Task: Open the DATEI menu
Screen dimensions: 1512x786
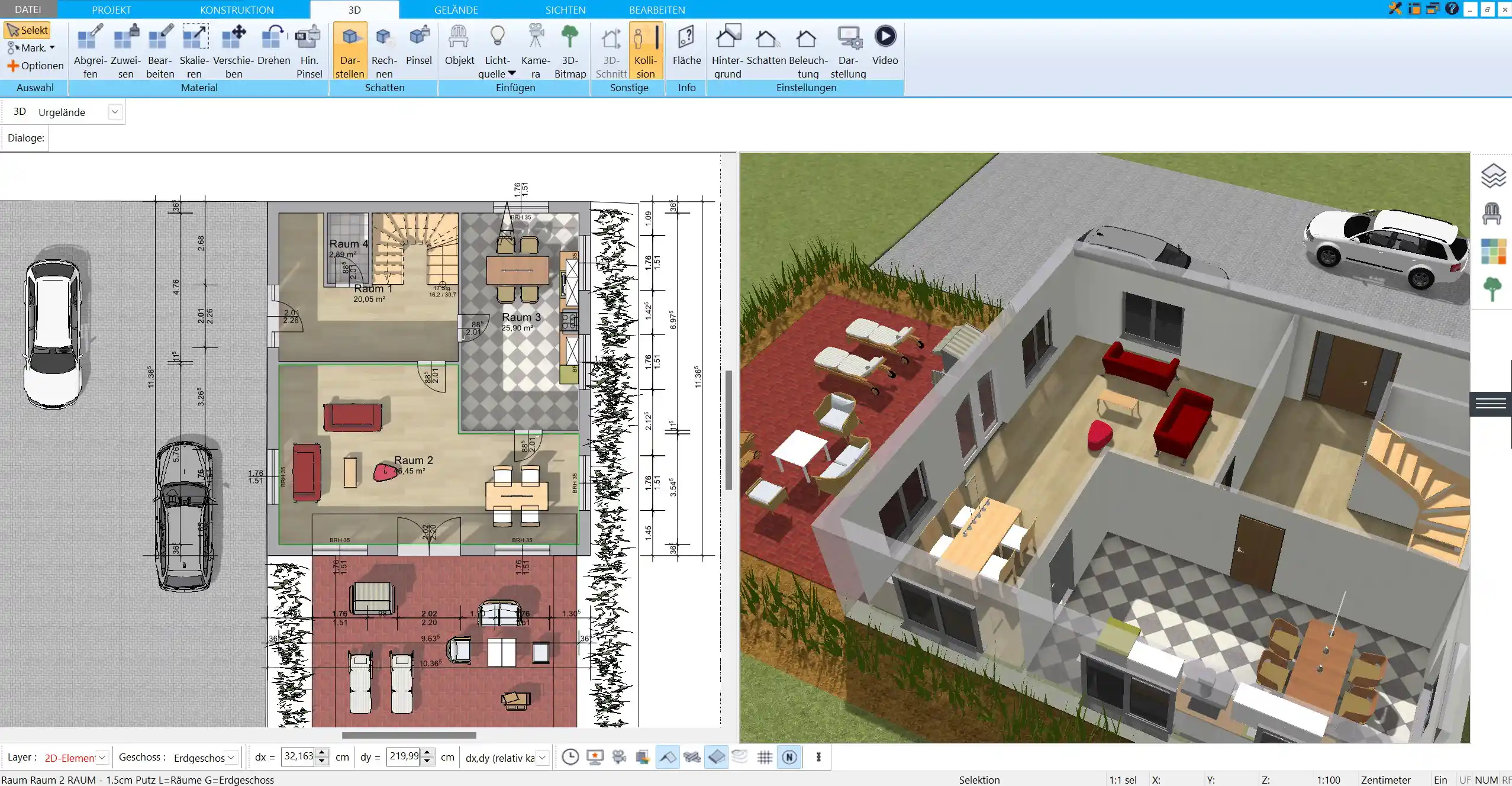Action: (x=28, y=9)
